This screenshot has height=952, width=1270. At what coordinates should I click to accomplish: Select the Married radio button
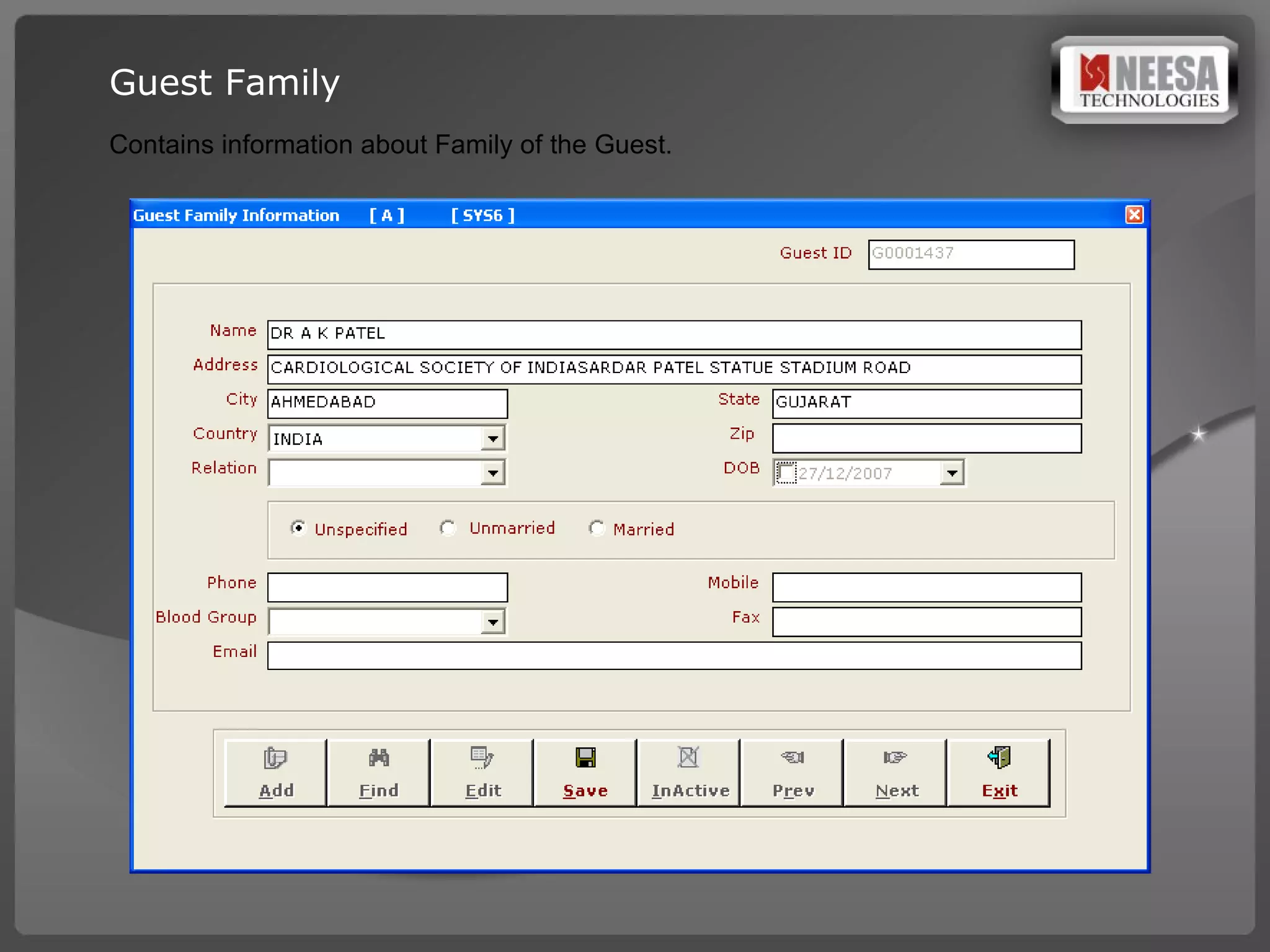click(597, 528)
